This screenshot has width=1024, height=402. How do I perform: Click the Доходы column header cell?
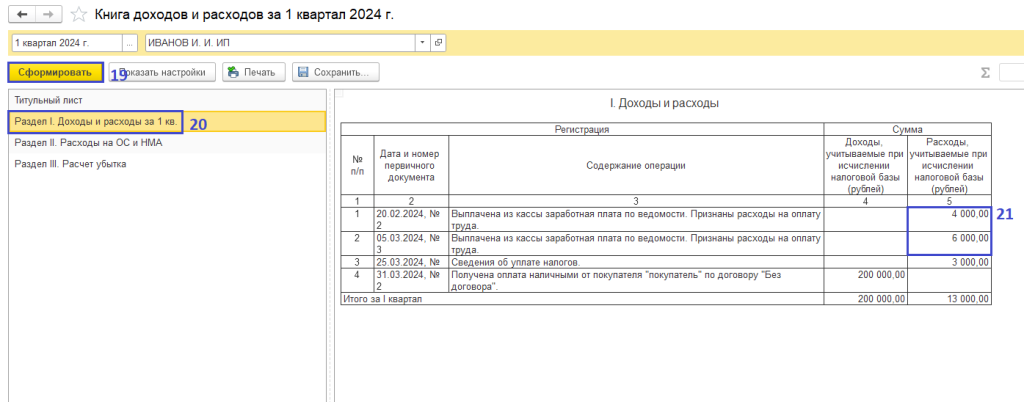click(x=866, y=165)
